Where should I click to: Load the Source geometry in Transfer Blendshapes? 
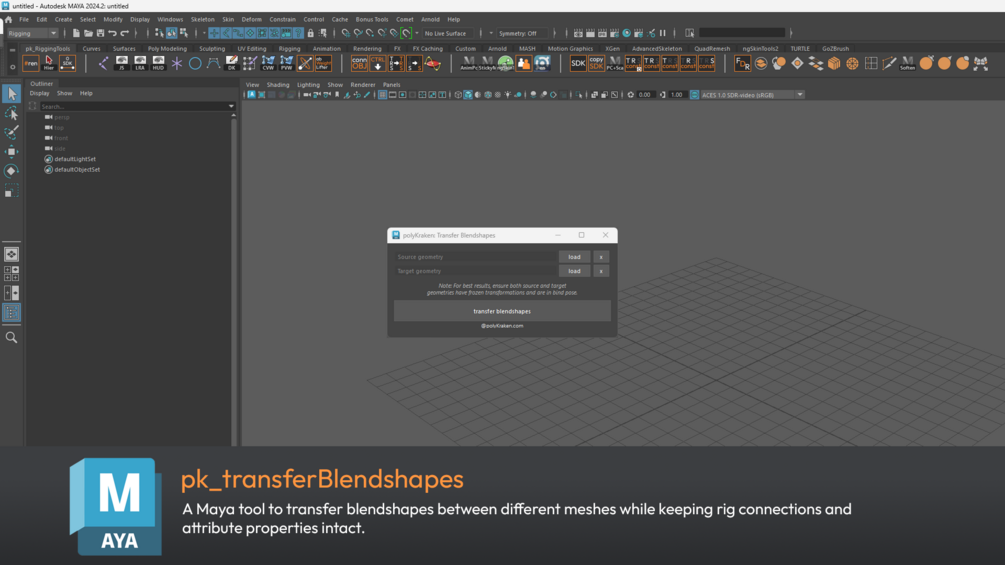click(x=574, y=257)
